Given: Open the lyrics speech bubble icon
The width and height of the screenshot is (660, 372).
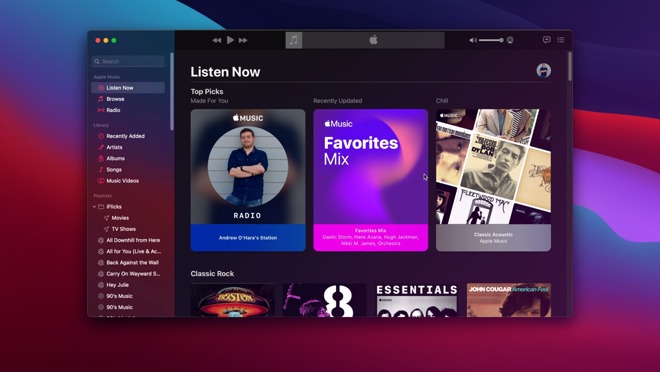Looking at the screenshot, I should click(x=546, y=40).
